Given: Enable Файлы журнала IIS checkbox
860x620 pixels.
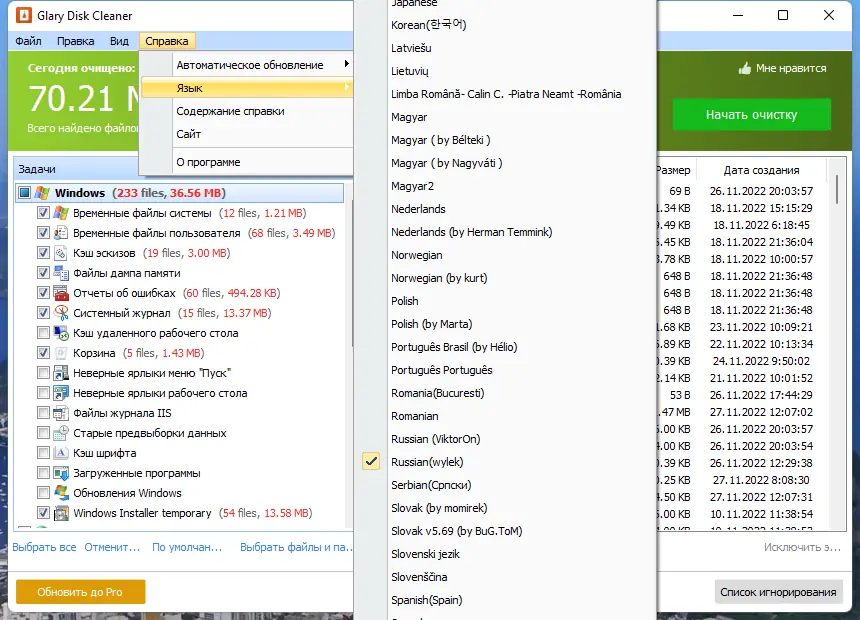Looking at the screenshot, I should pyautogui.click(x=43, y=413).
